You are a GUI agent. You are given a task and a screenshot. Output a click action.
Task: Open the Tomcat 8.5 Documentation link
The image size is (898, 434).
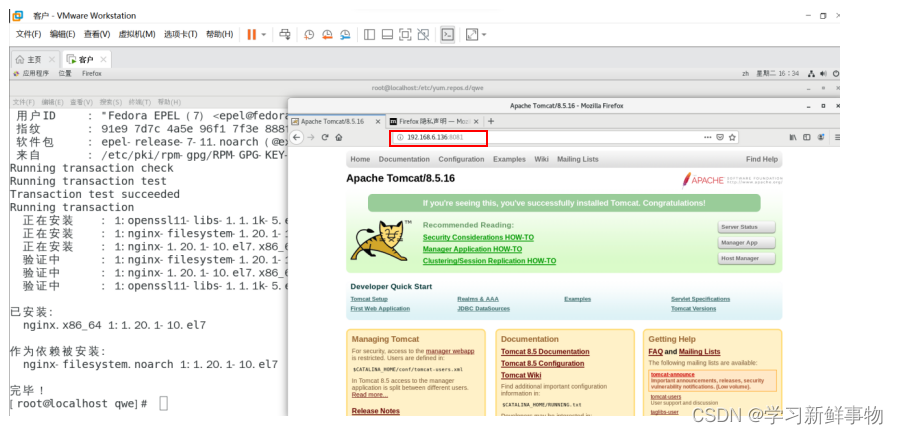point(545,352)
